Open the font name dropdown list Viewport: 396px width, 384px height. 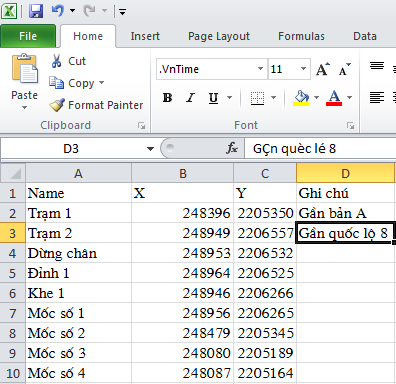pyautogui.click(x=261, y=69)
